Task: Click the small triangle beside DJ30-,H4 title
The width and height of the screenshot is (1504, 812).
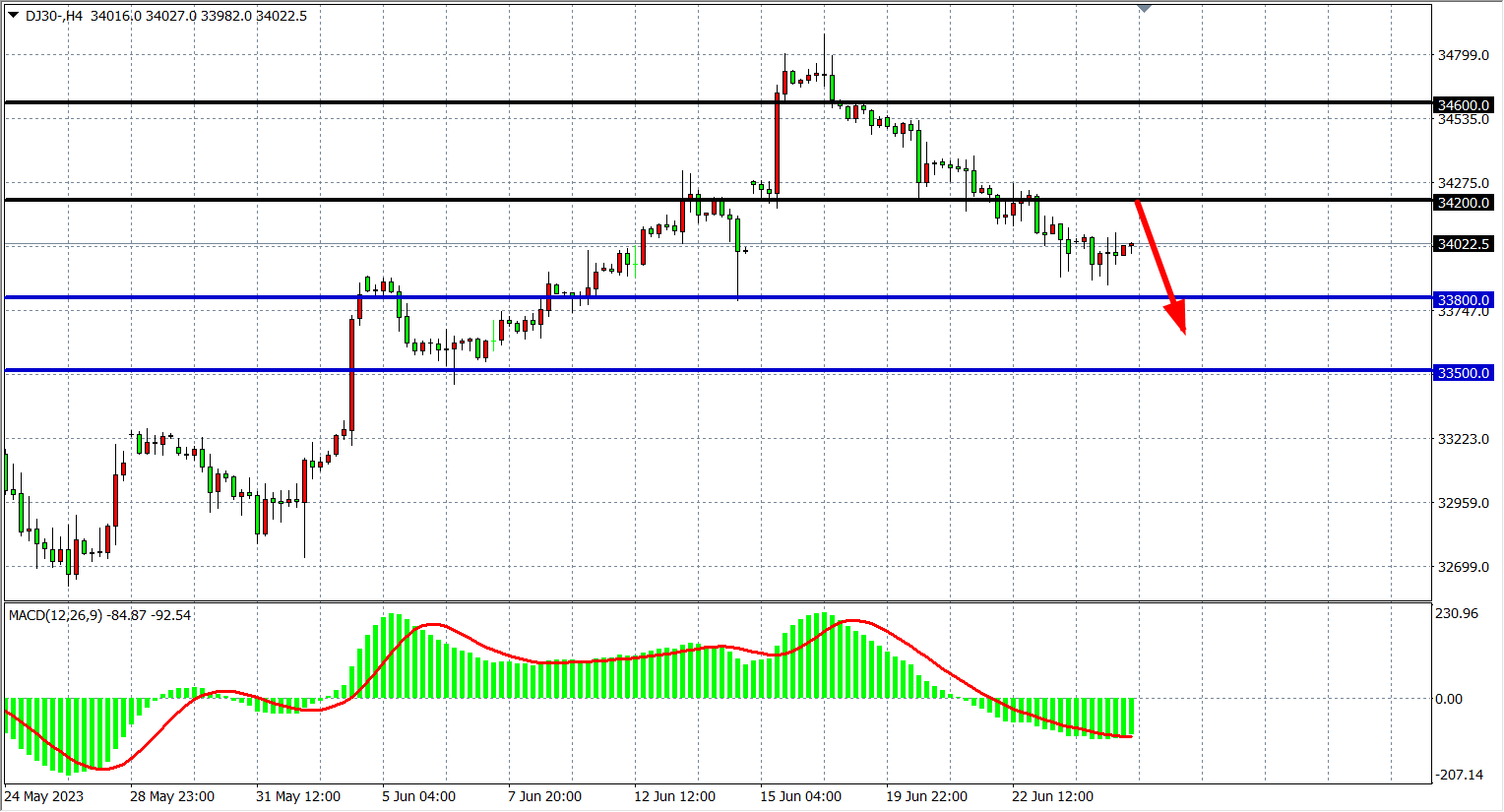Action: (14, 15)
